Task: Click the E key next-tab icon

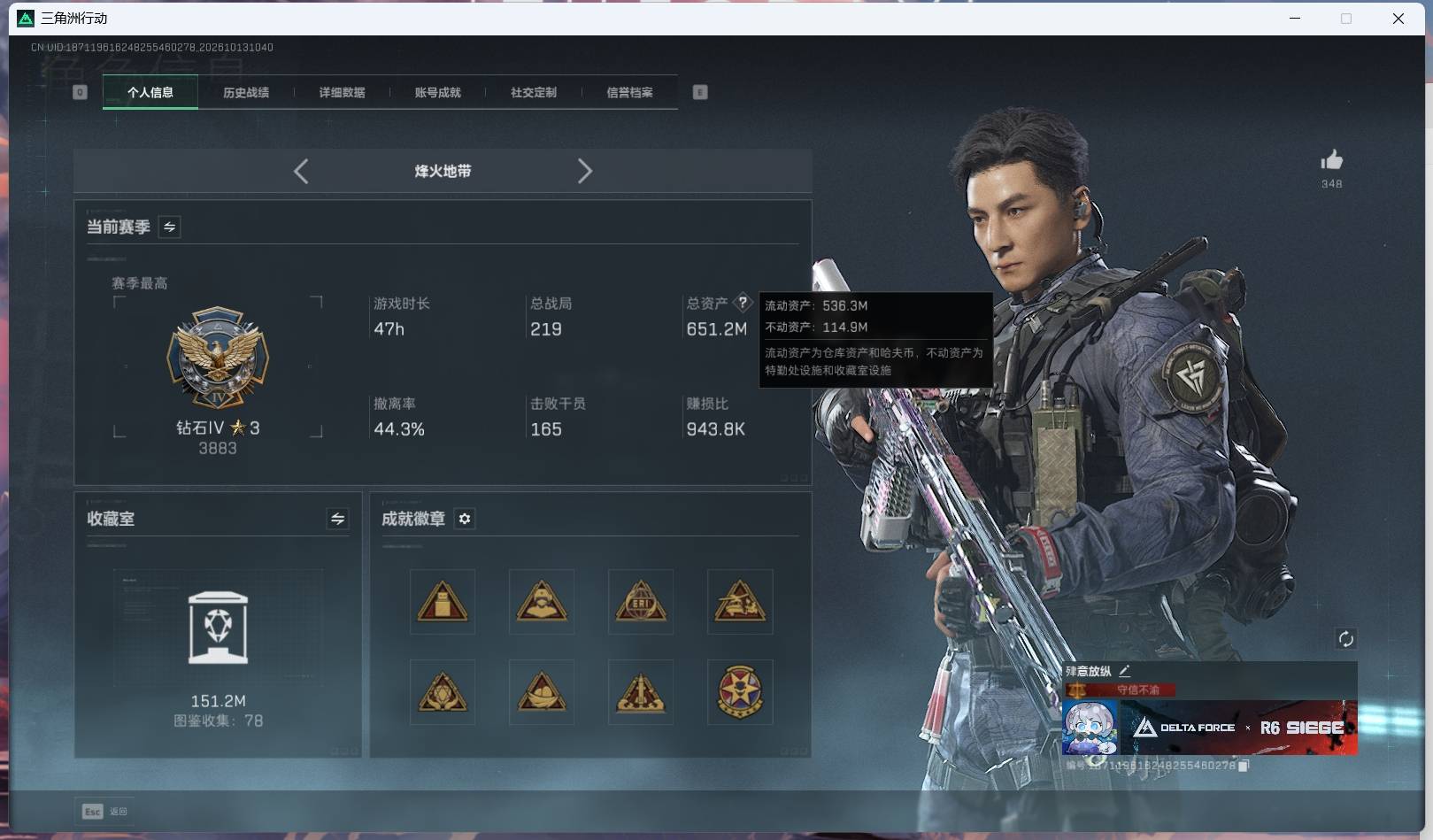Action: 700,92
